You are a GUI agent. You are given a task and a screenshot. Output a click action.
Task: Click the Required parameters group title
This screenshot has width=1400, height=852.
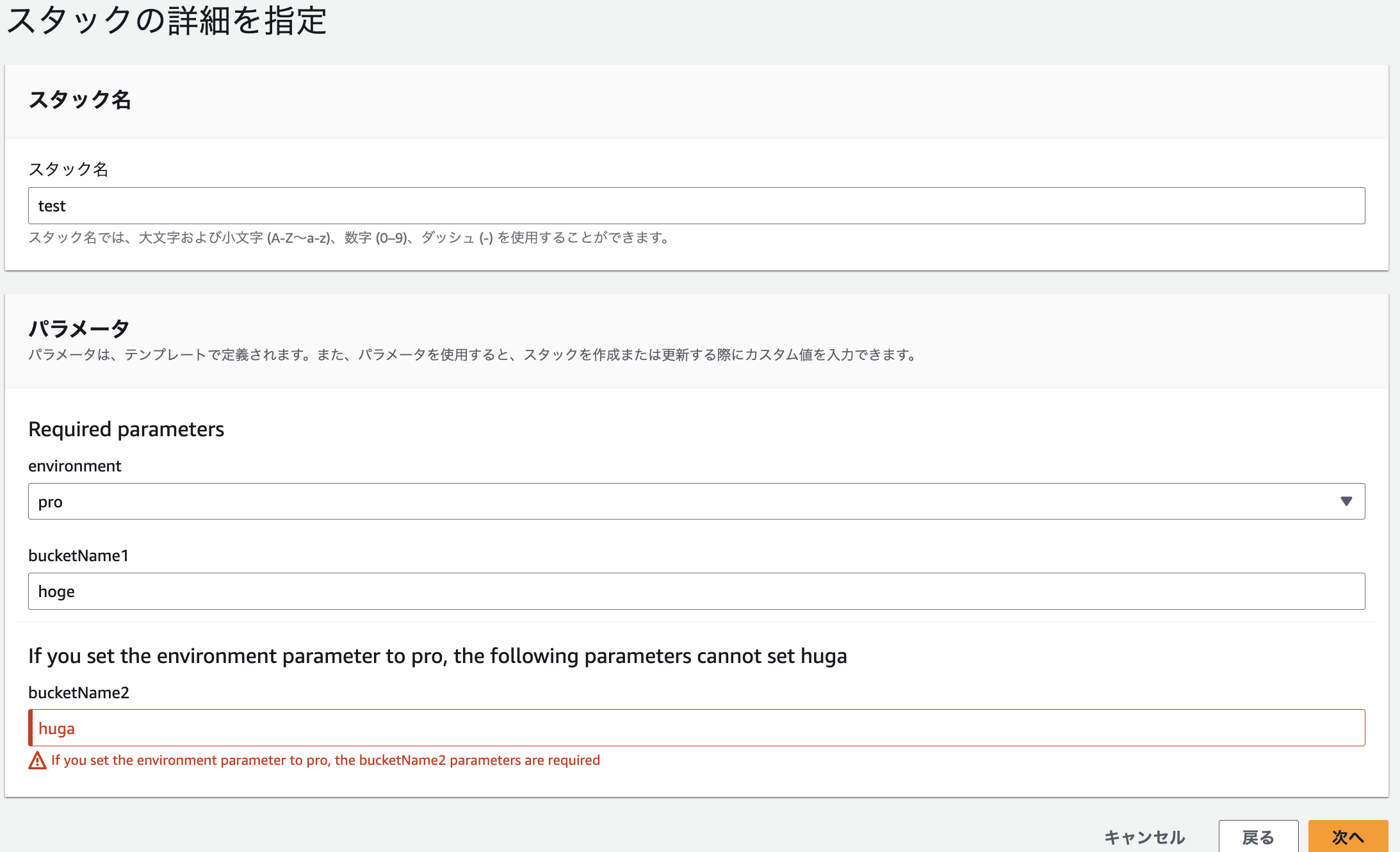point(126,429)
